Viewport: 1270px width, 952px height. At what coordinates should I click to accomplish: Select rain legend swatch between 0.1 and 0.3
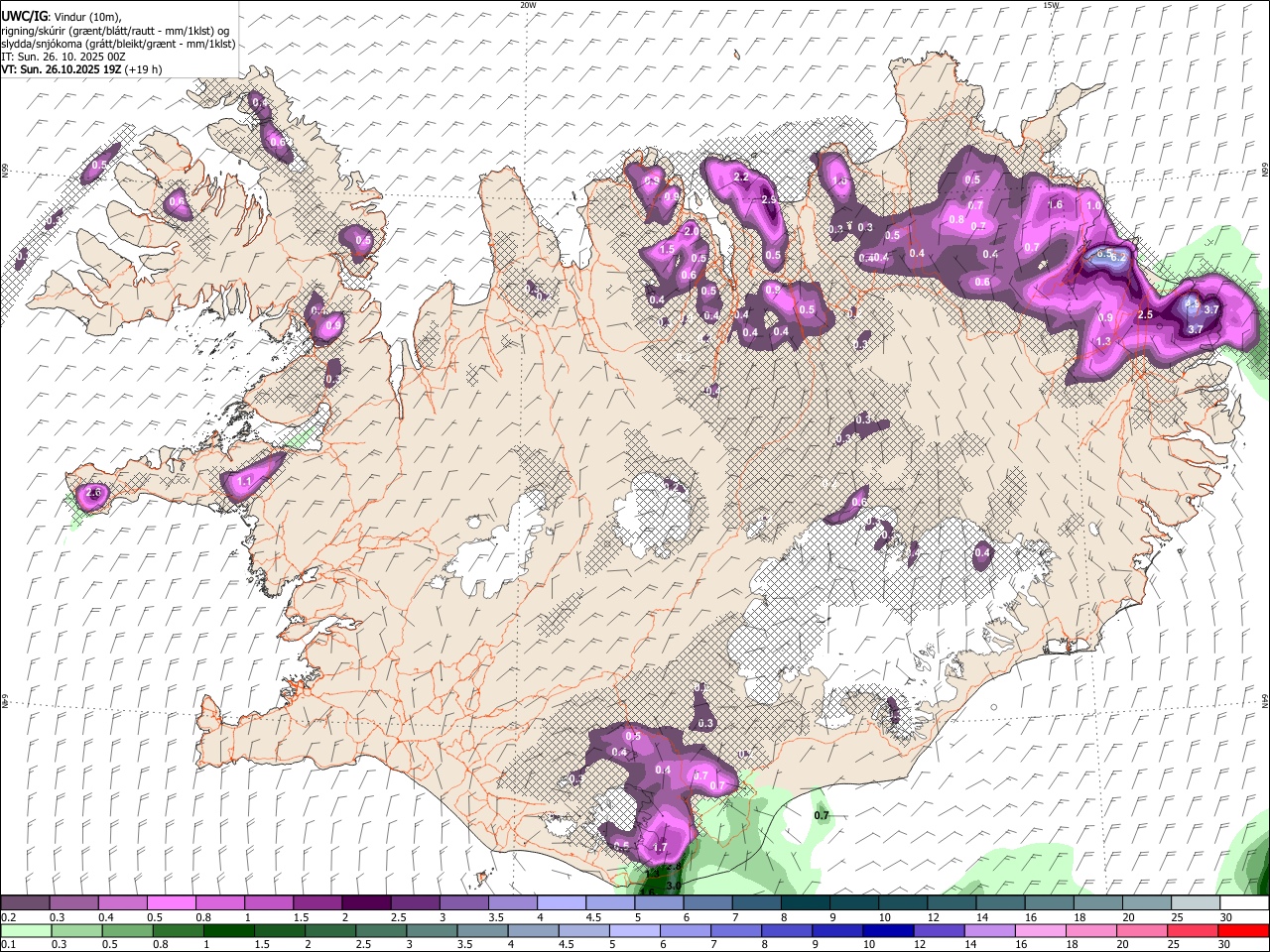tap(25, 931)
